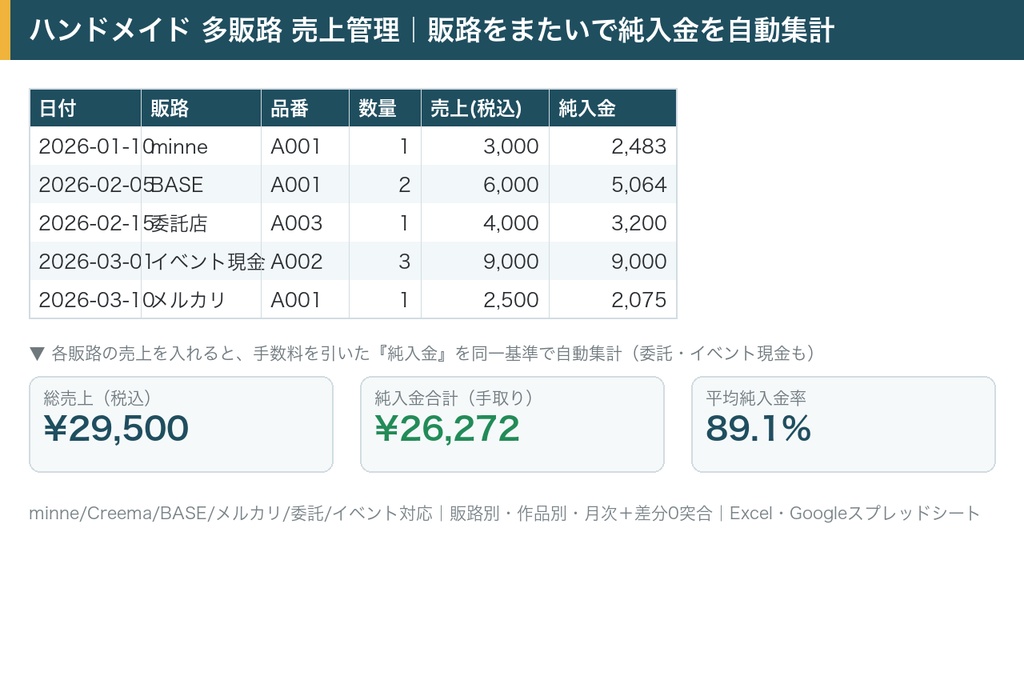Click the 総売上（税込） card label
1024x688 pixels.
click(97, 398)
